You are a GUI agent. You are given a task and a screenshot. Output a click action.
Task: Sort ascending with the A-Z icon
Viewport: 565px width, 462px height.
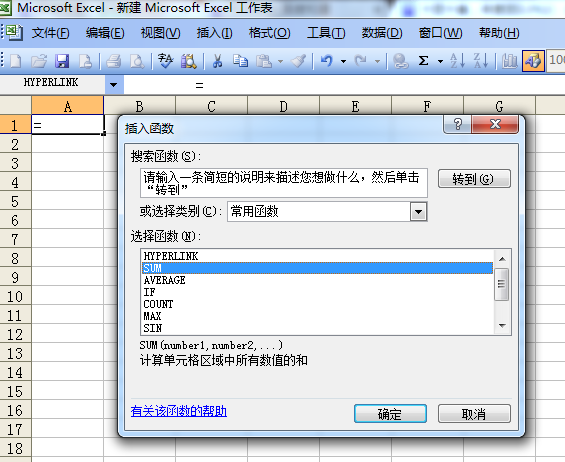(458, 61)
